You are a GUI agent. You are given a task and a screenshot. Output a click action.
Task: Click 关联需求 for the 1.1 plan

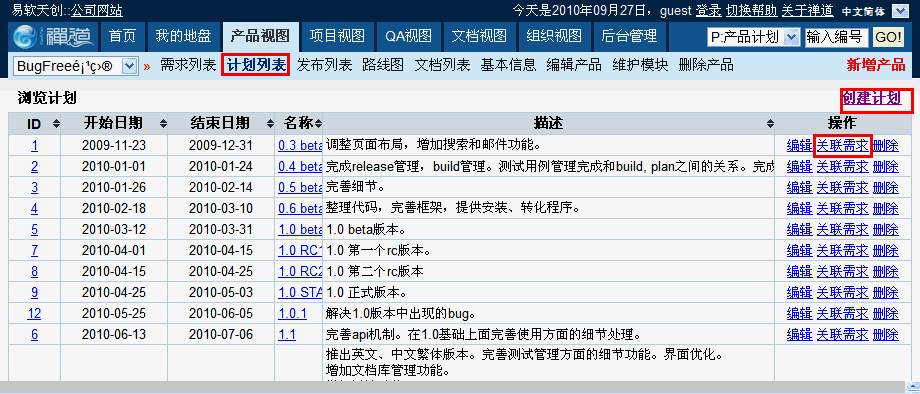tap(843, 334)
